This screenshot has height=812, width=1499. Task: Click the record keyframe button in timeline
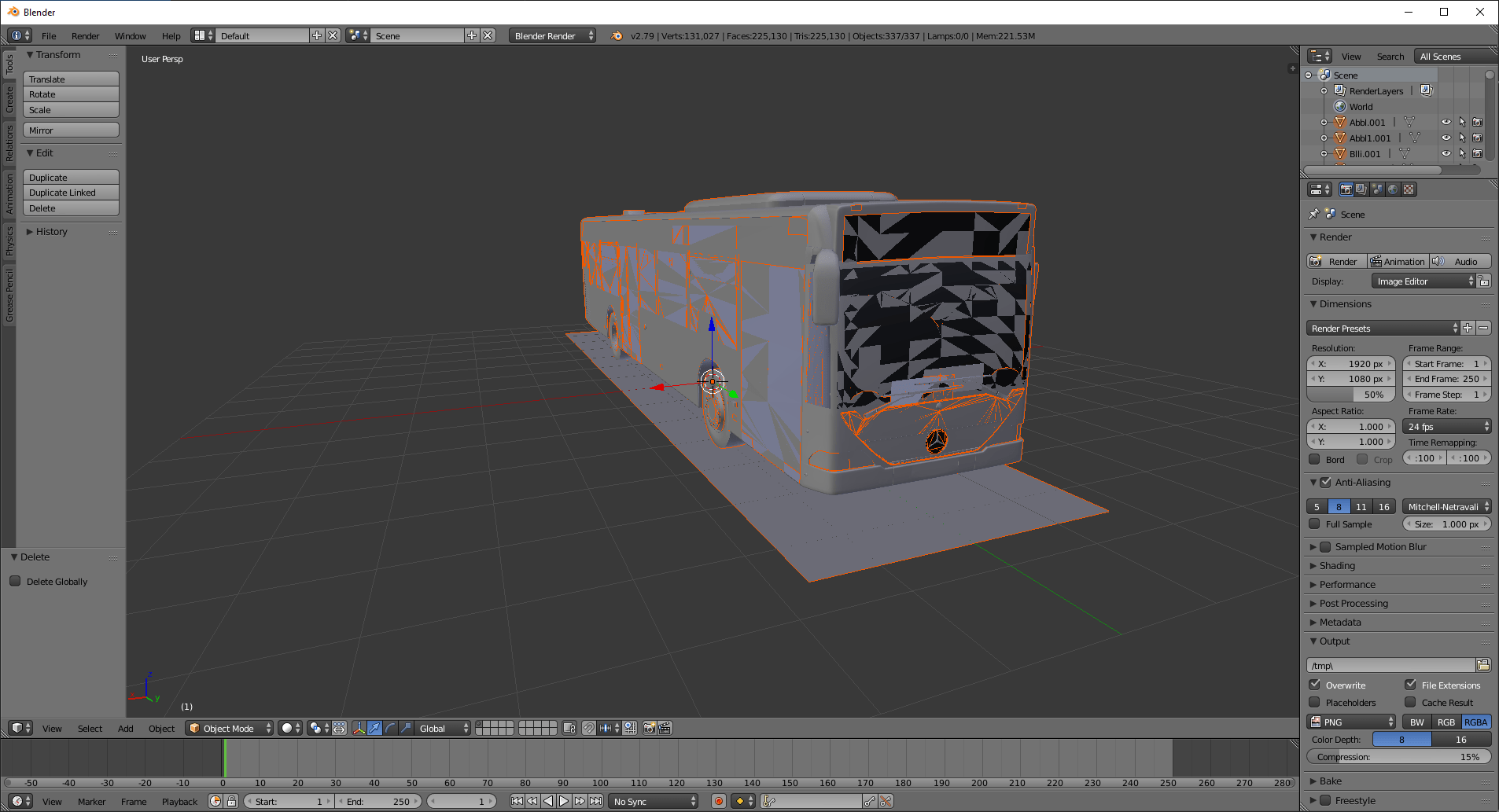718,801
